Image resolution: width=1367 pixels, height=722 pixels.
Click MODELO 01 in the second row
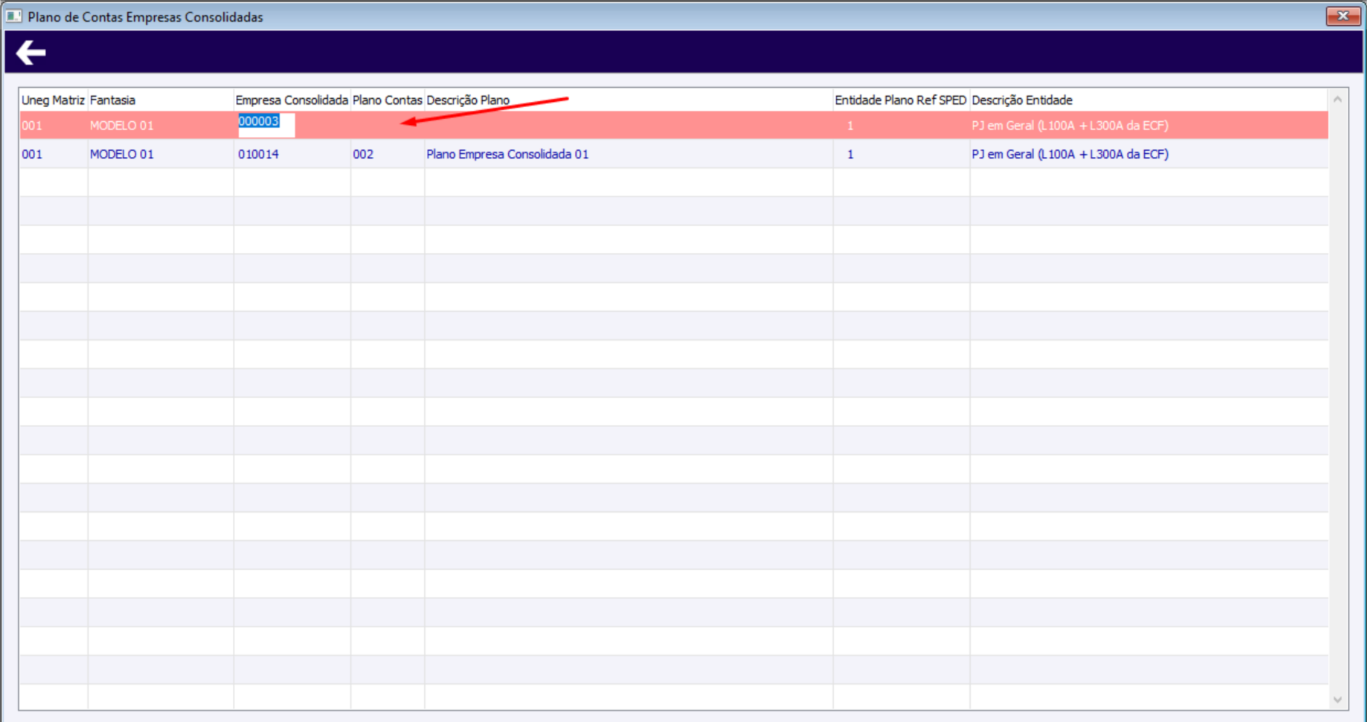coord(122,155)
